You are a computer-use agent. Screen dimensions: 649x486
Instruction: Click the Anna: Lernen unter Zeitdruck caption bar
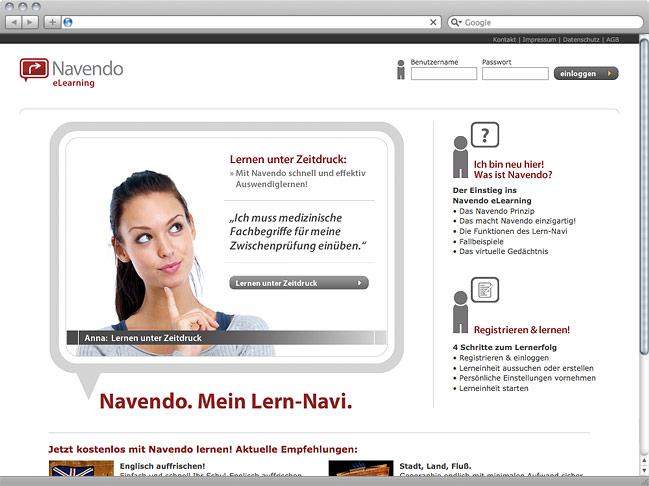coord(226,337)
